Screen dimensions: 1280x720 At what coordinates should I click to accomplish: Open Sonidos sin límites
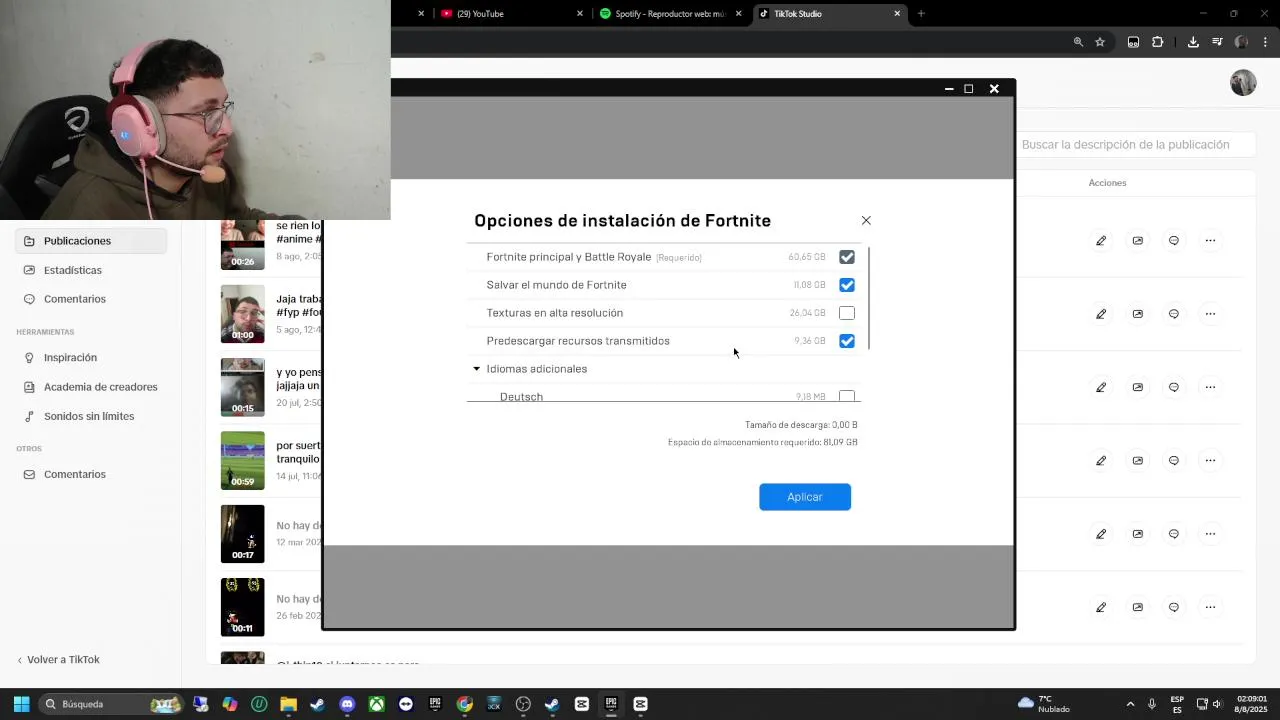(x=91, y=416)
